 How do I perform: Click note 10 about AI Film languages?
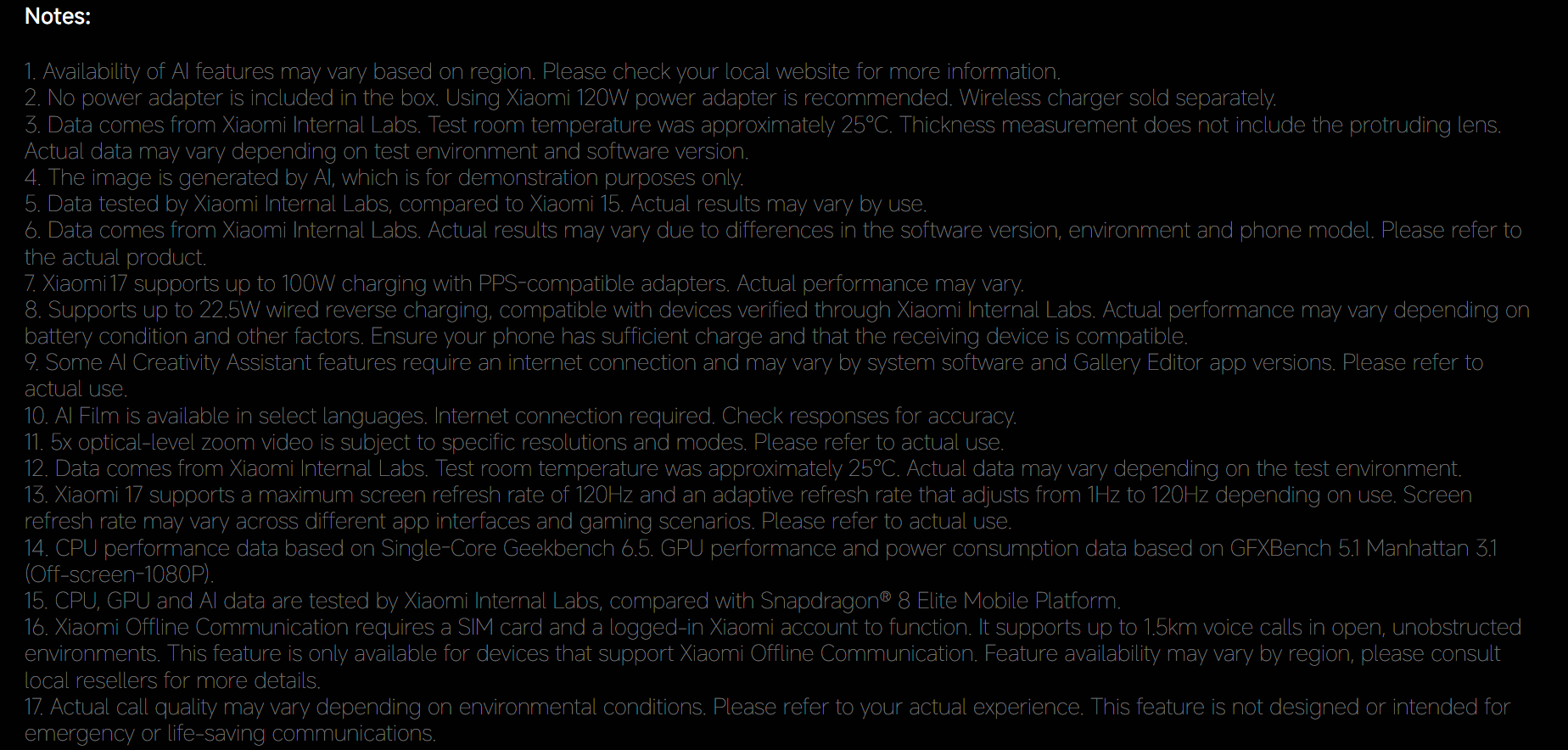point(520,416)
